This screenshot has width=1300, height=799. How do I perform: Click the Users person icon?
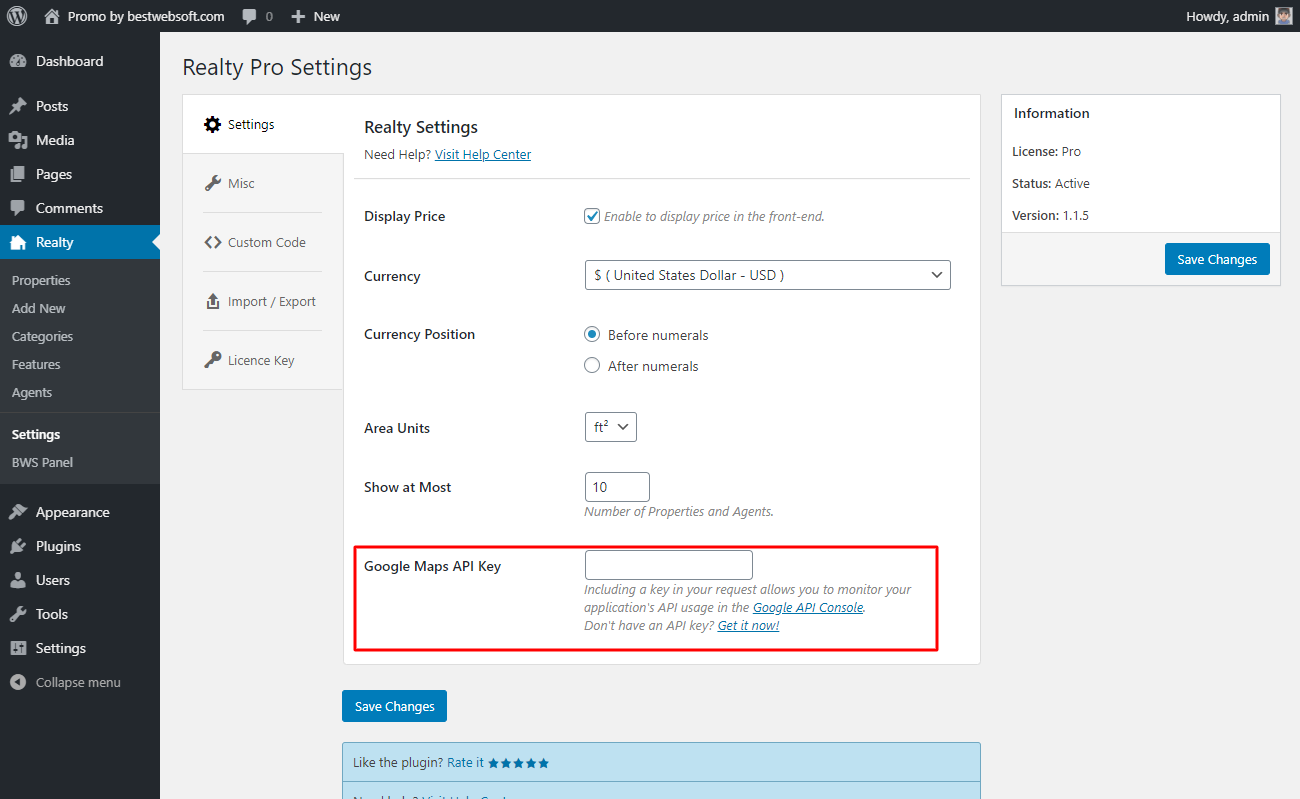[18, 580]
